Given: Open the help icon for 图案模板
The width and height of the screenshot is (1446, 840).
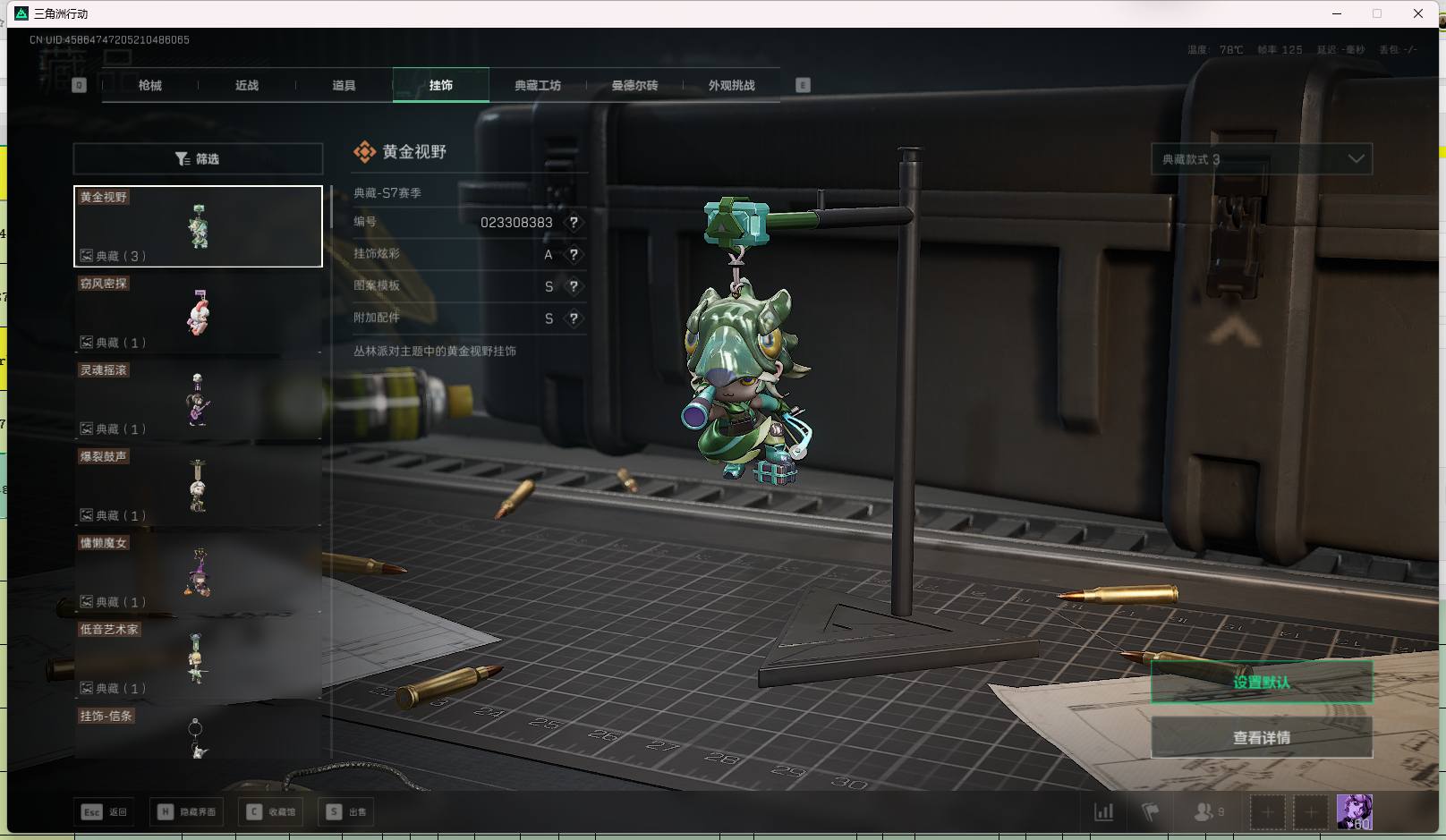Looking at the screenshot, I should [x=574, y=286].
